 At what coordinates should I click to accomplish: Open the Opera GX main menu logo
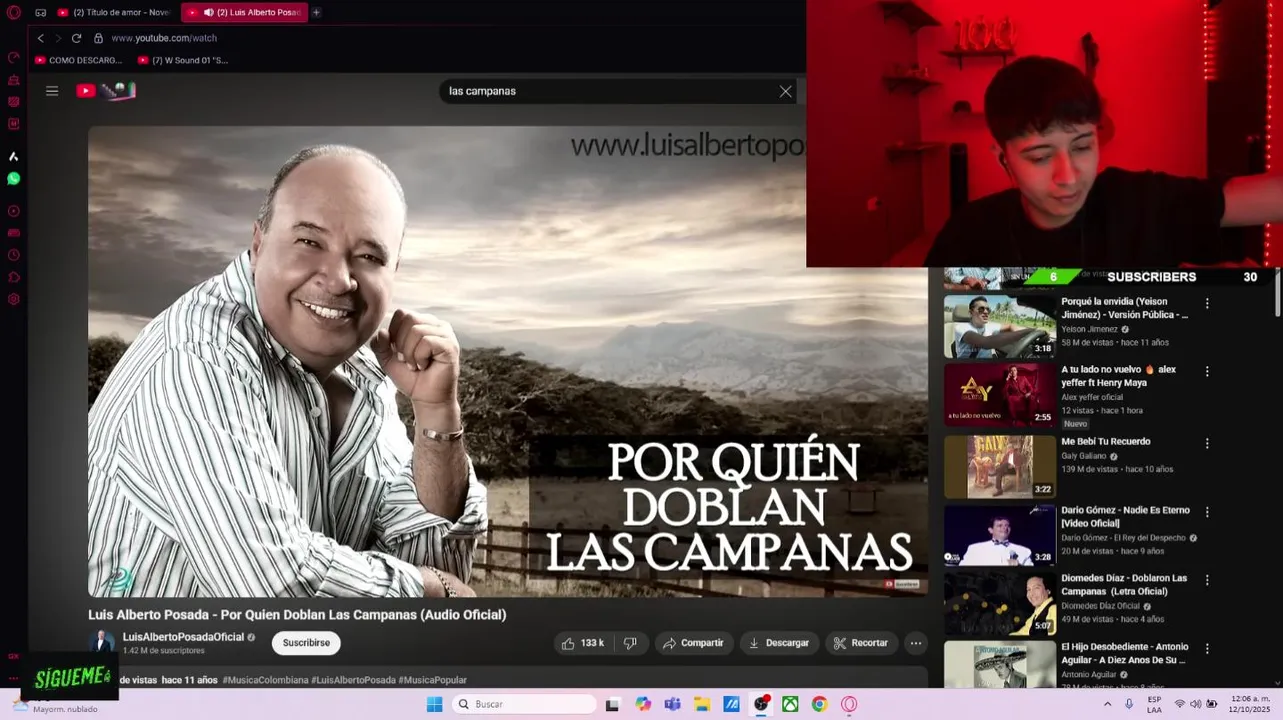point(13,12)
